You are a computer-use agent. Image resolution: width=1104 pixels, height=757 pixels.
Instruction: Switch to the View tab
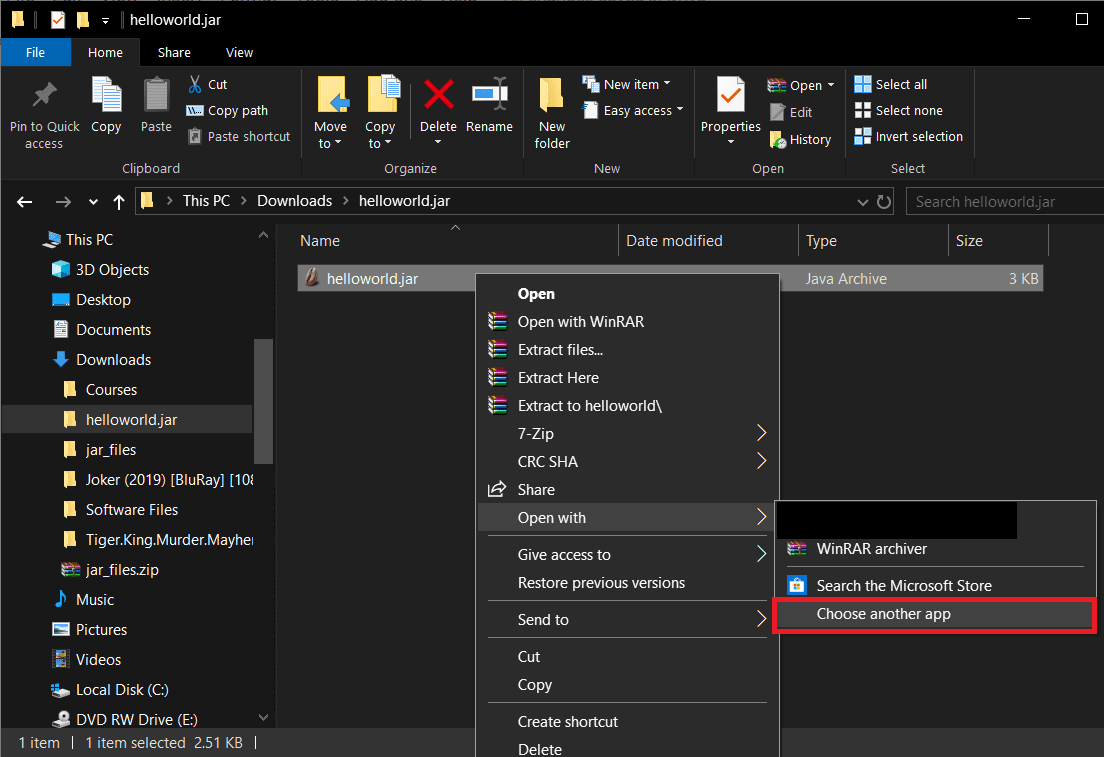pos(239,52)
